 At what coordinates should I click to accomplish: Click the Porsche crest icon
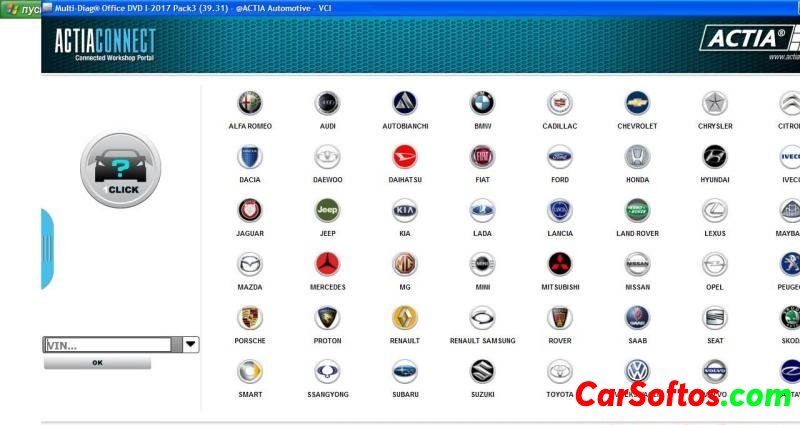[249, 318]
